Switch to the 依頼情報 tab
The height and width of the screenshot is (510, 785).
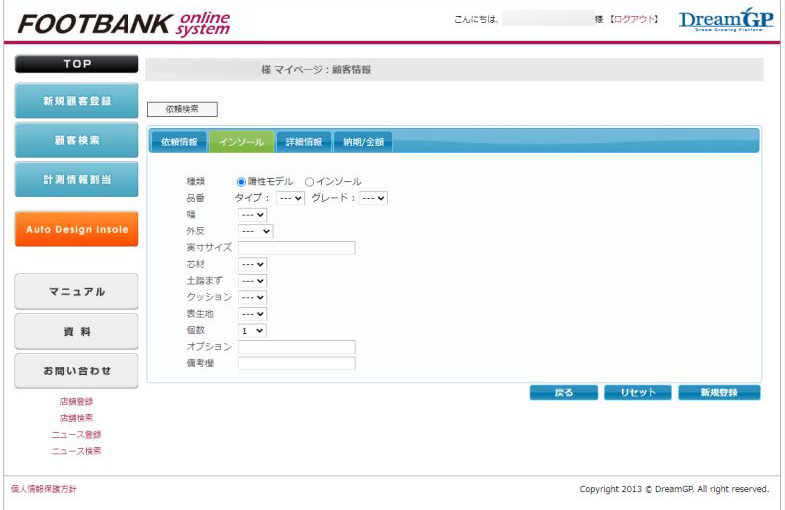pos(179,142)
